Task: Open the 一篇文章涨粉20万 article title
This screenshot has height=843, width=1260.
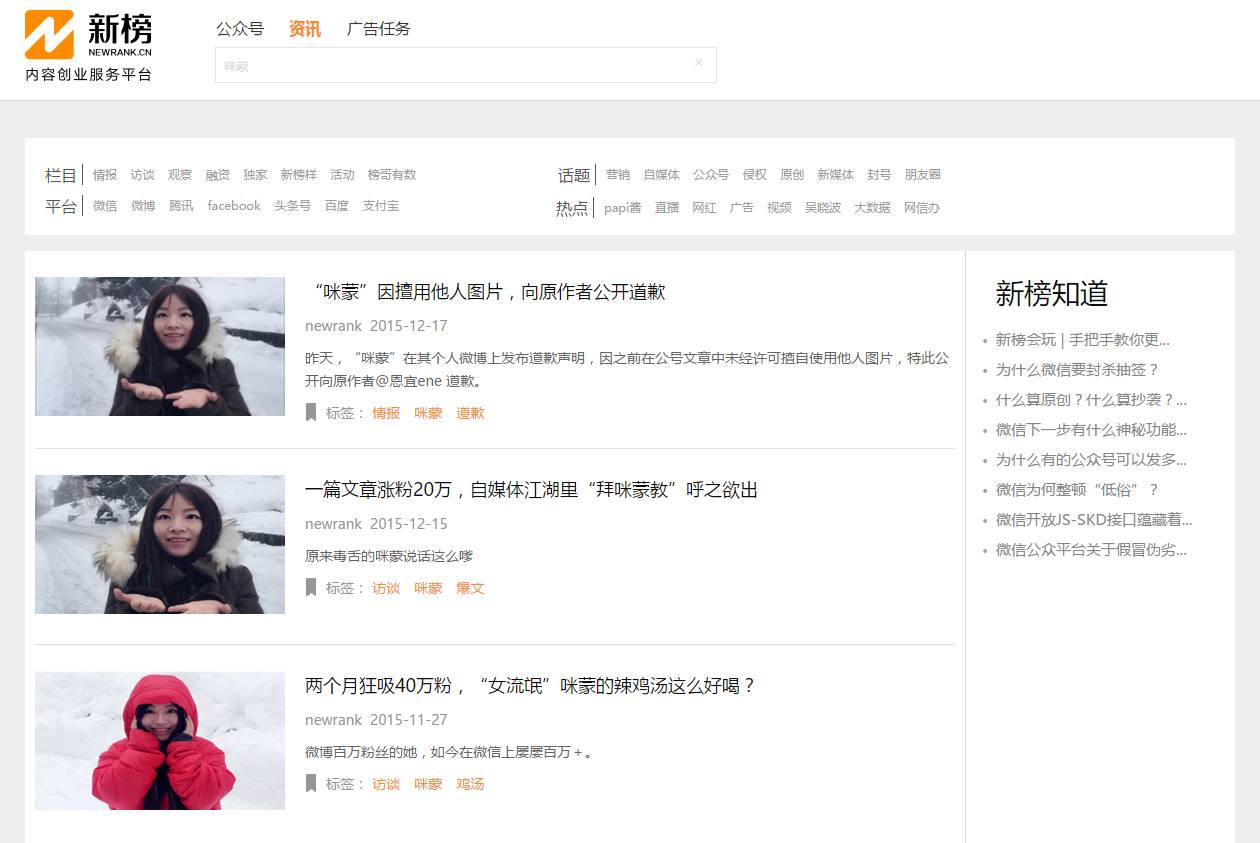Action: (531, 490)
